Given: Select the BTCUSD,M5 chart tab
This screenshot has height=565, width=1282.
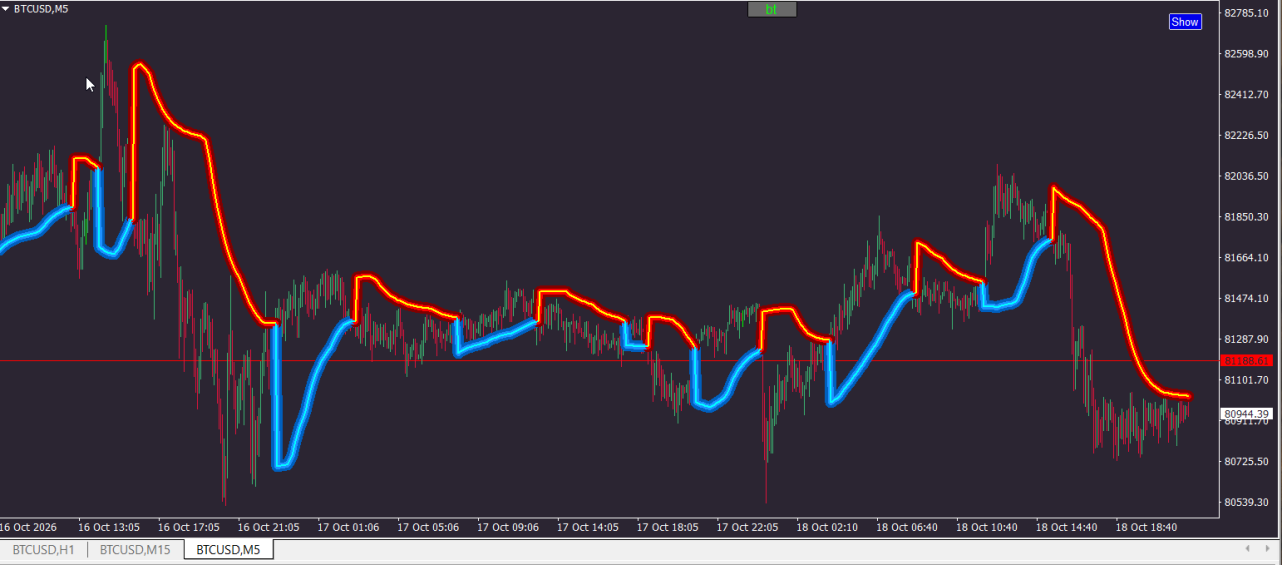Looking at the screenshot, I should pos(228,550).
